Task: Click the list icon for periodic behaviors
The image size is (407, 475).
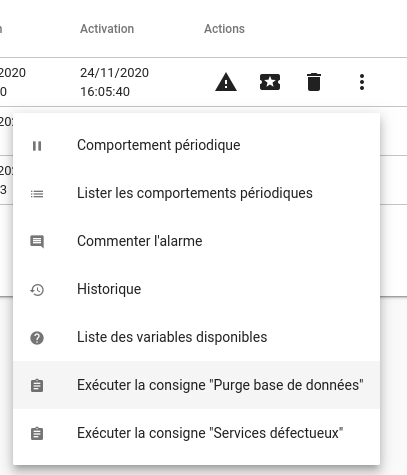Action: tap(37, 194)
